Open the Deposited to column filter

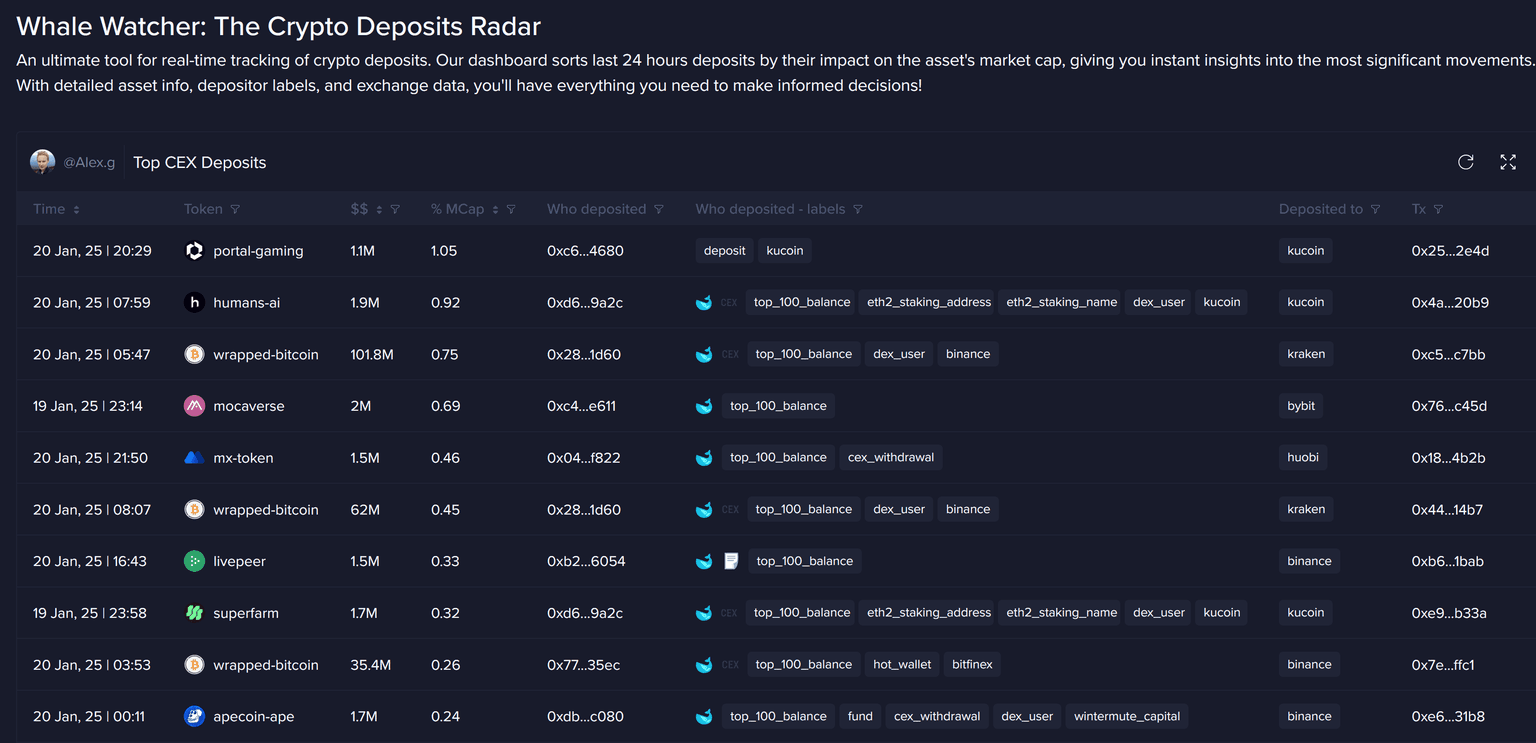click(x=1375, y=210)
